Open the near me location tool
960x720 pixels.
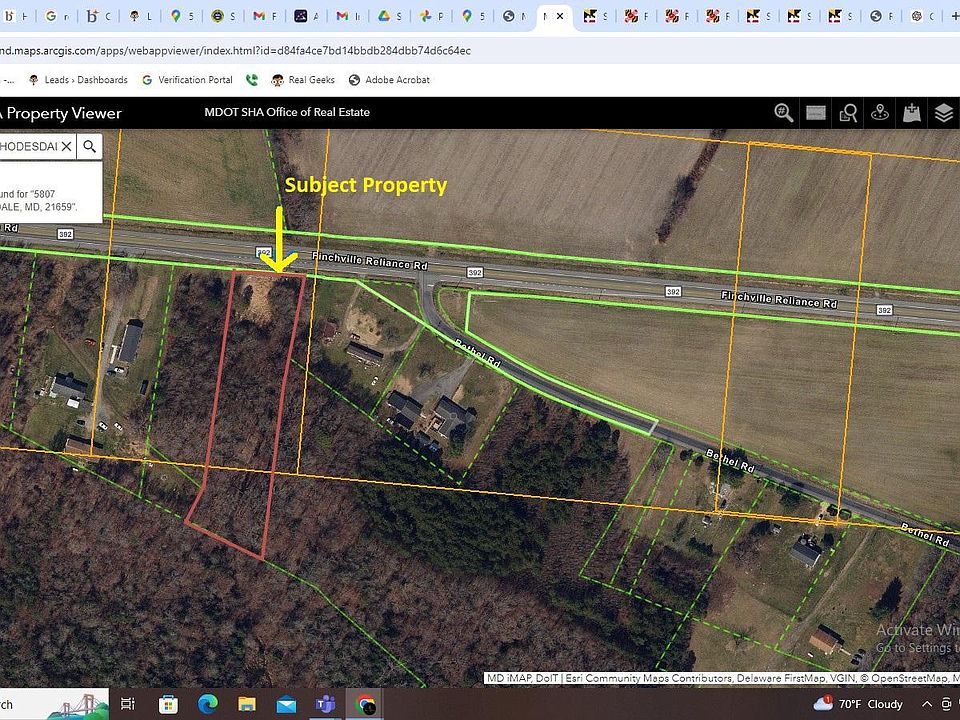point(880,113)
